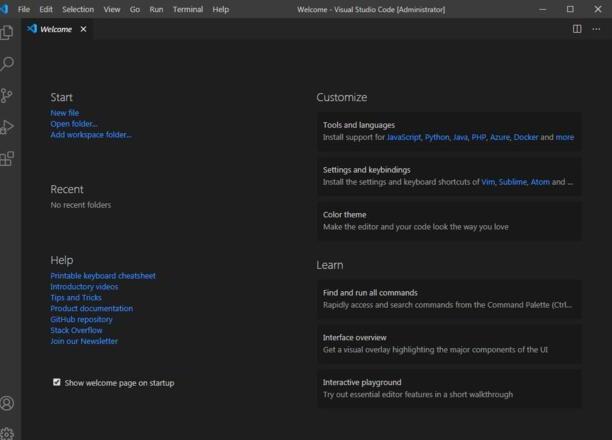This screenshot has width=612, height=440.
Task: Split the editor right
Action: click(577, 29)
